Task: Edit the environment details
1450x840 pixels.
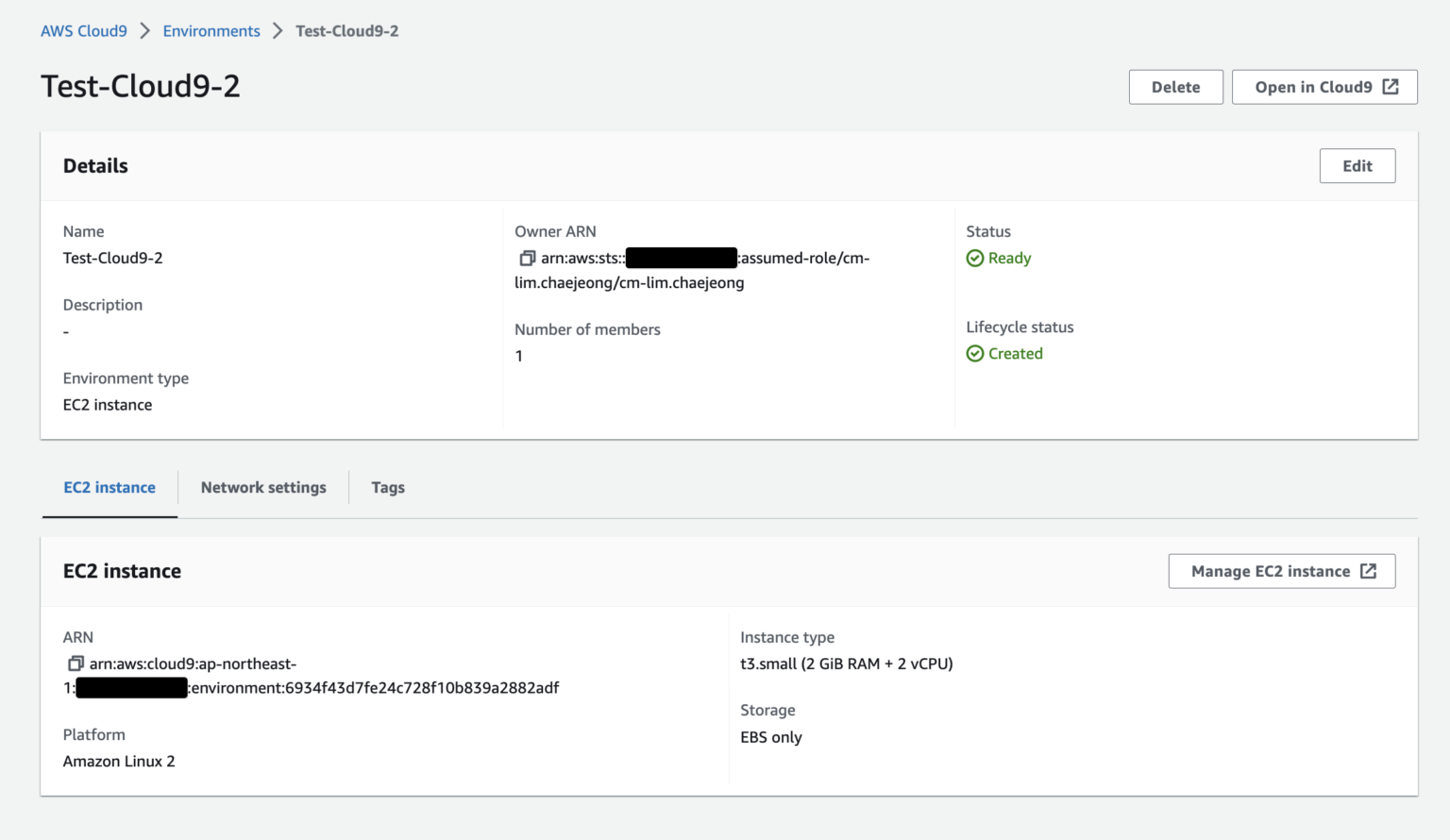Action: tap(1357, 165)
